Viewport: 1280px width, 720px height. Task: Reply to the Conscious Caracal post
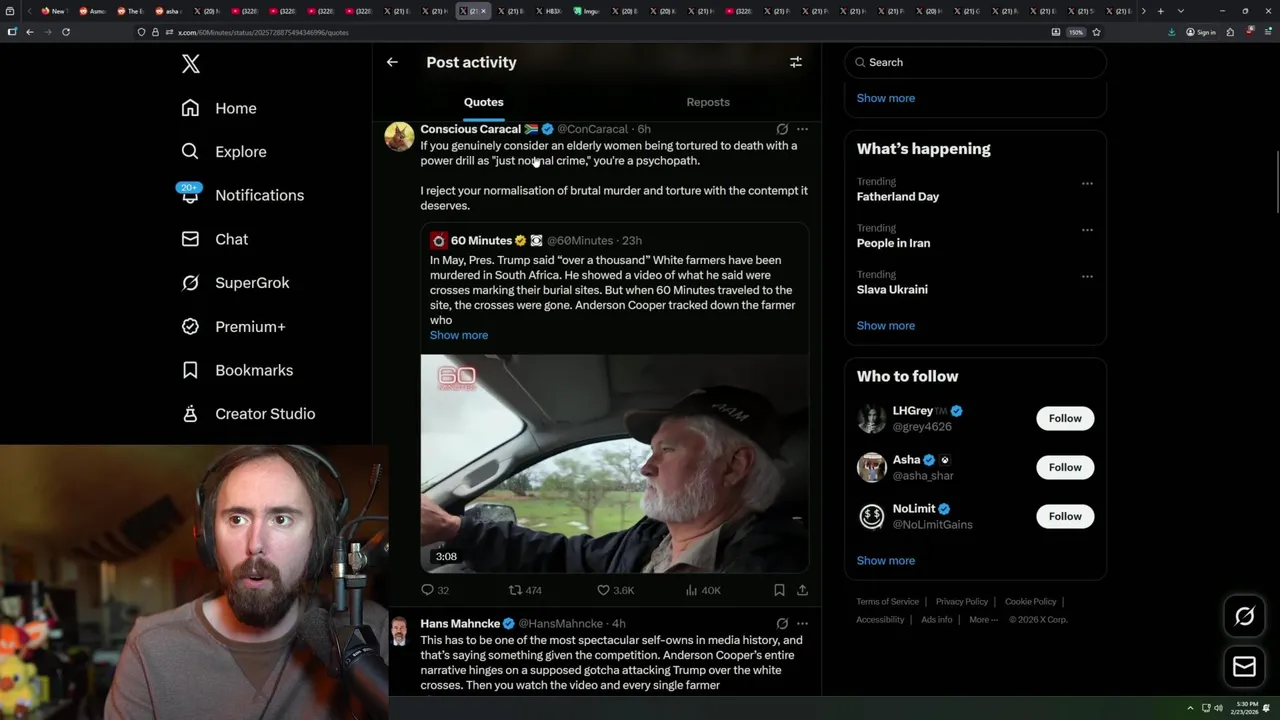coord(435,590)
